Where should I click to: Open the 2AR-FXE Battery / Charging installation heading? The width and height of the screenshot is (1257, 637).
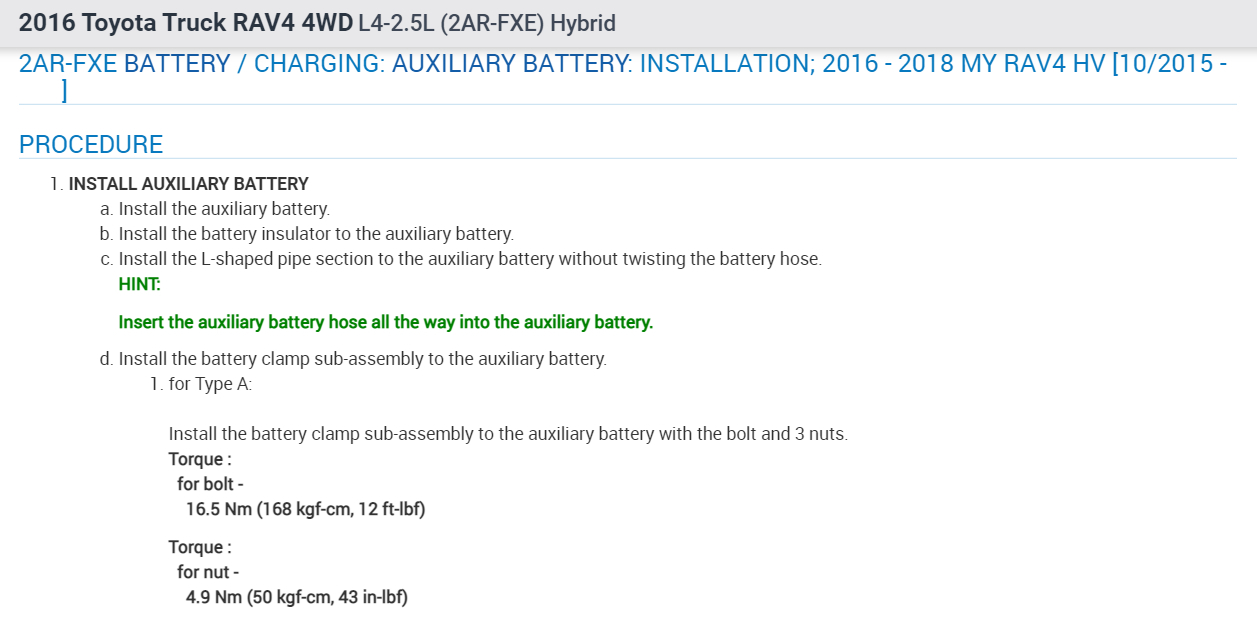click(622, 64)
